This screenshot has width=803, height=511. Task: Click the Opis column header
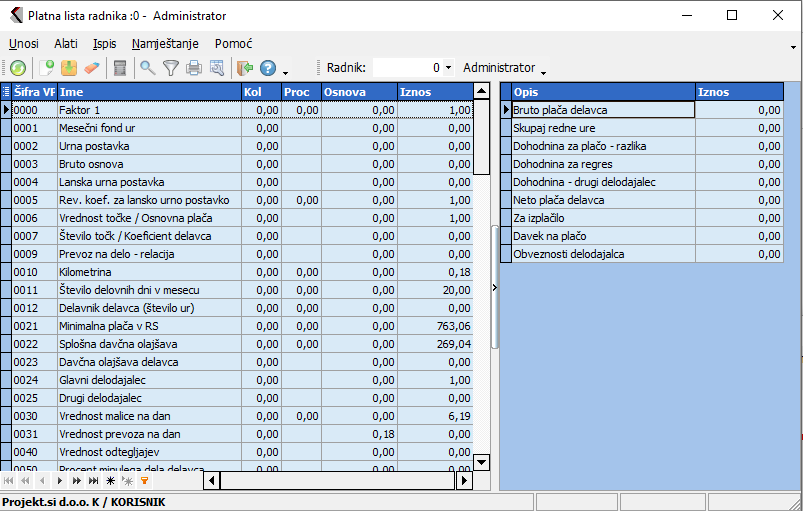click(602, 92)
